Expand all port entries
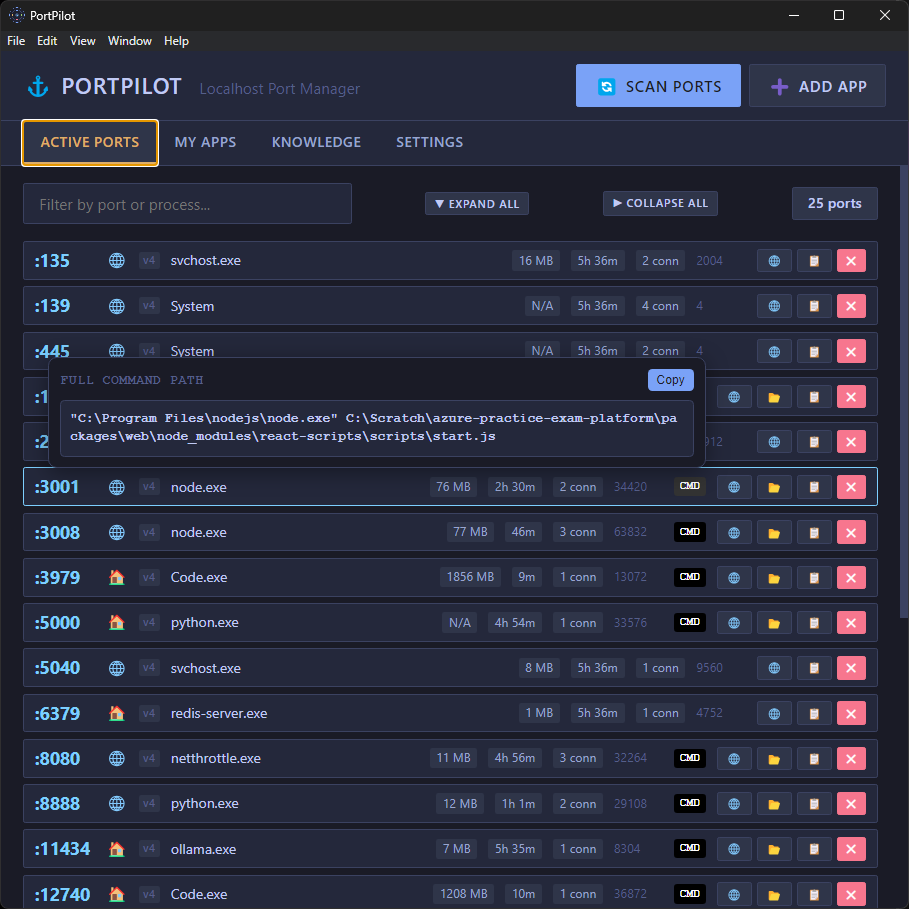 pyautogui.click(x=477, y=203)
